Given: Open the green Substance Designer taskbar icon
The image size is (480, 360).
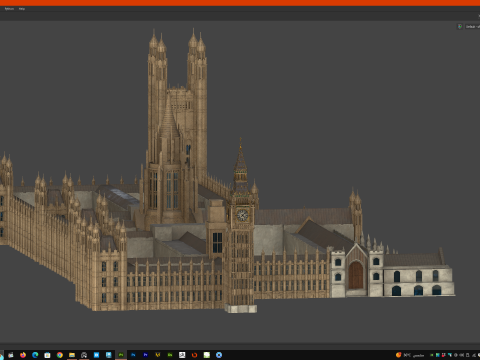Looking at the screenshot, I should (170, 355).
